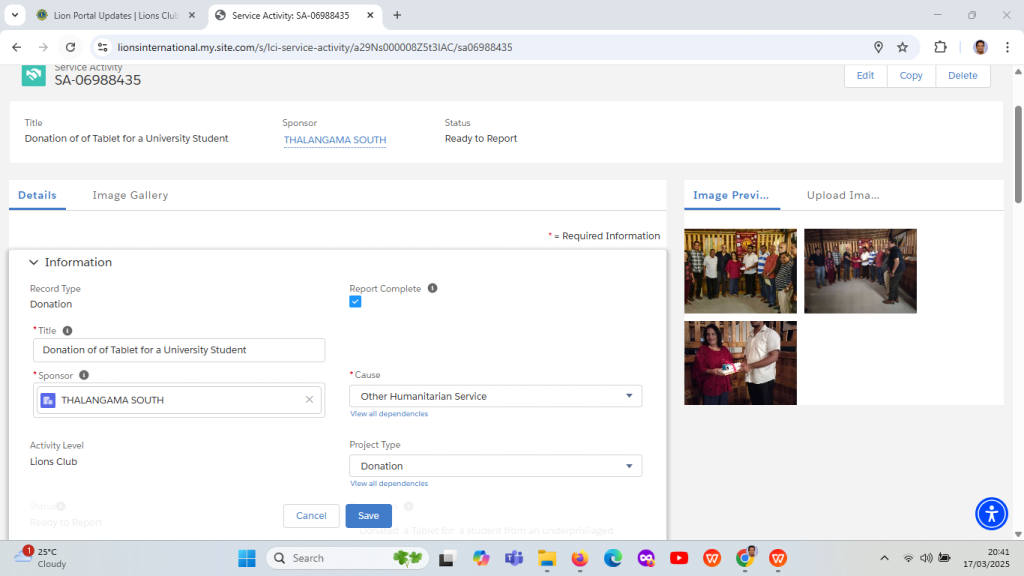
Task: Open the tablet handover photo thumbnail
Action: click(741, 362)
